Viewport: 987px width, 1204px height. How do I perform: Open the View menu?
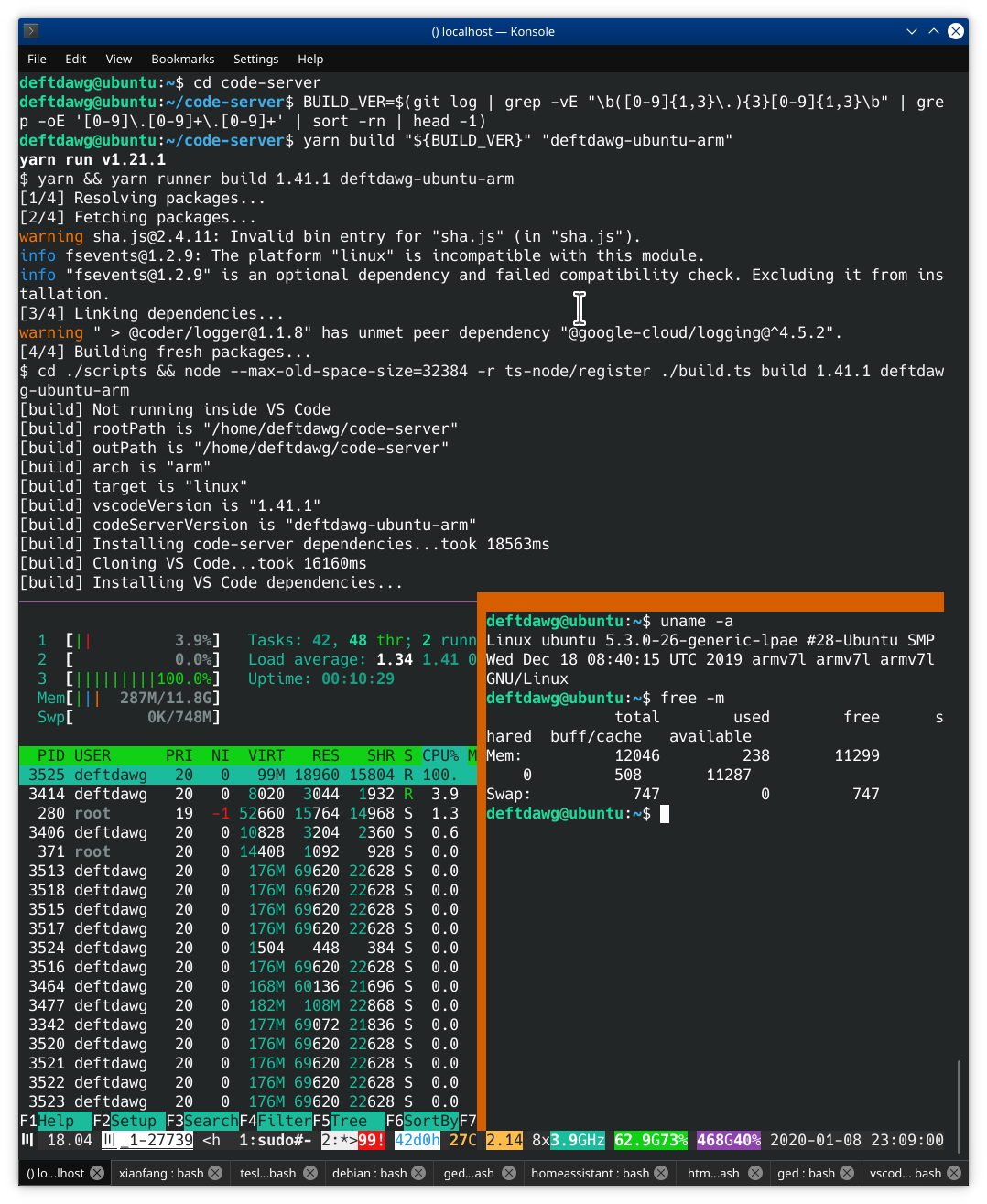[118, 59]
